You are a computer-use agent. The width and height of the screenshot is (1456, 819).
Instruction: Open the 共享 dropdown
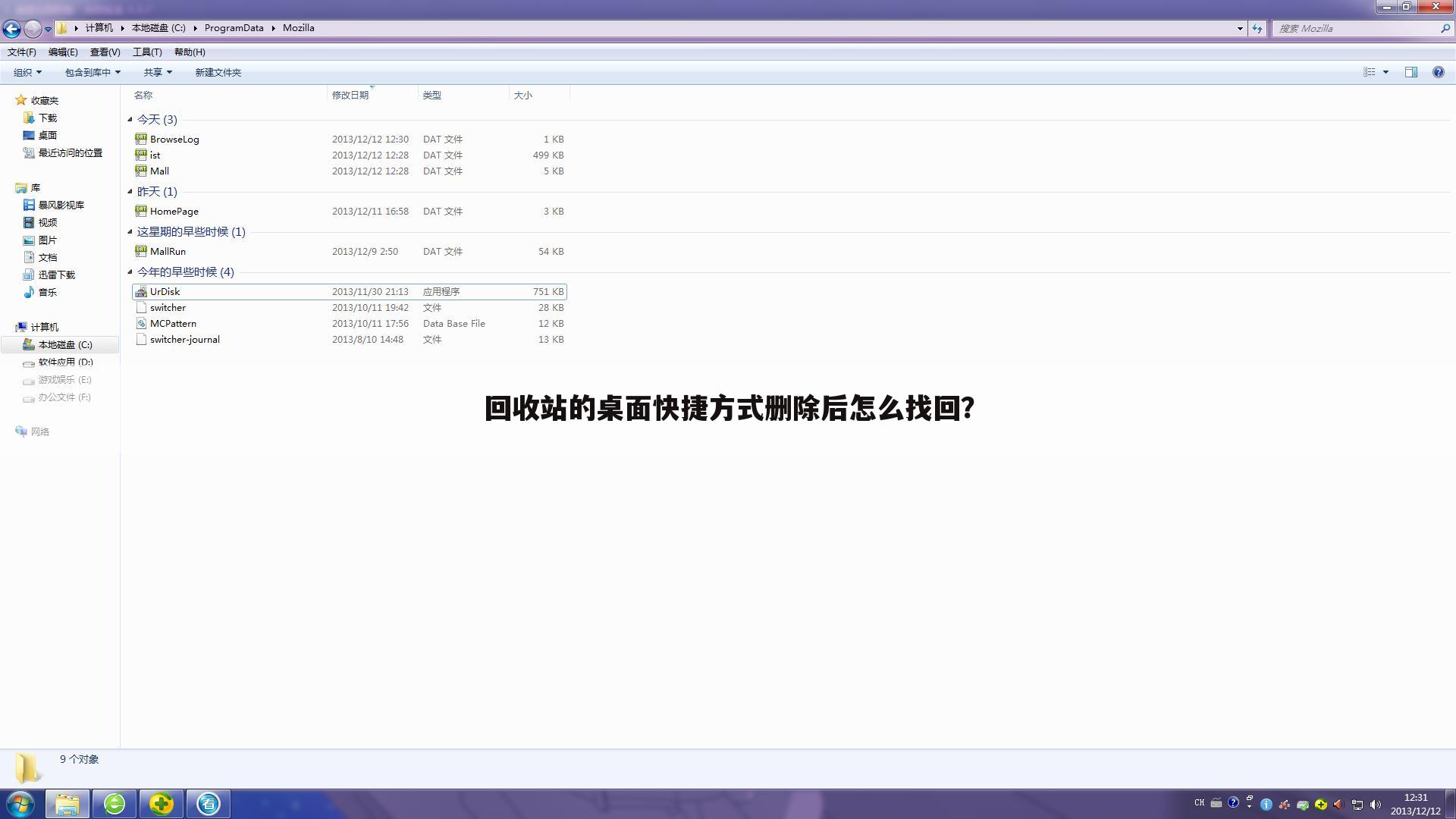coord(158,72)
